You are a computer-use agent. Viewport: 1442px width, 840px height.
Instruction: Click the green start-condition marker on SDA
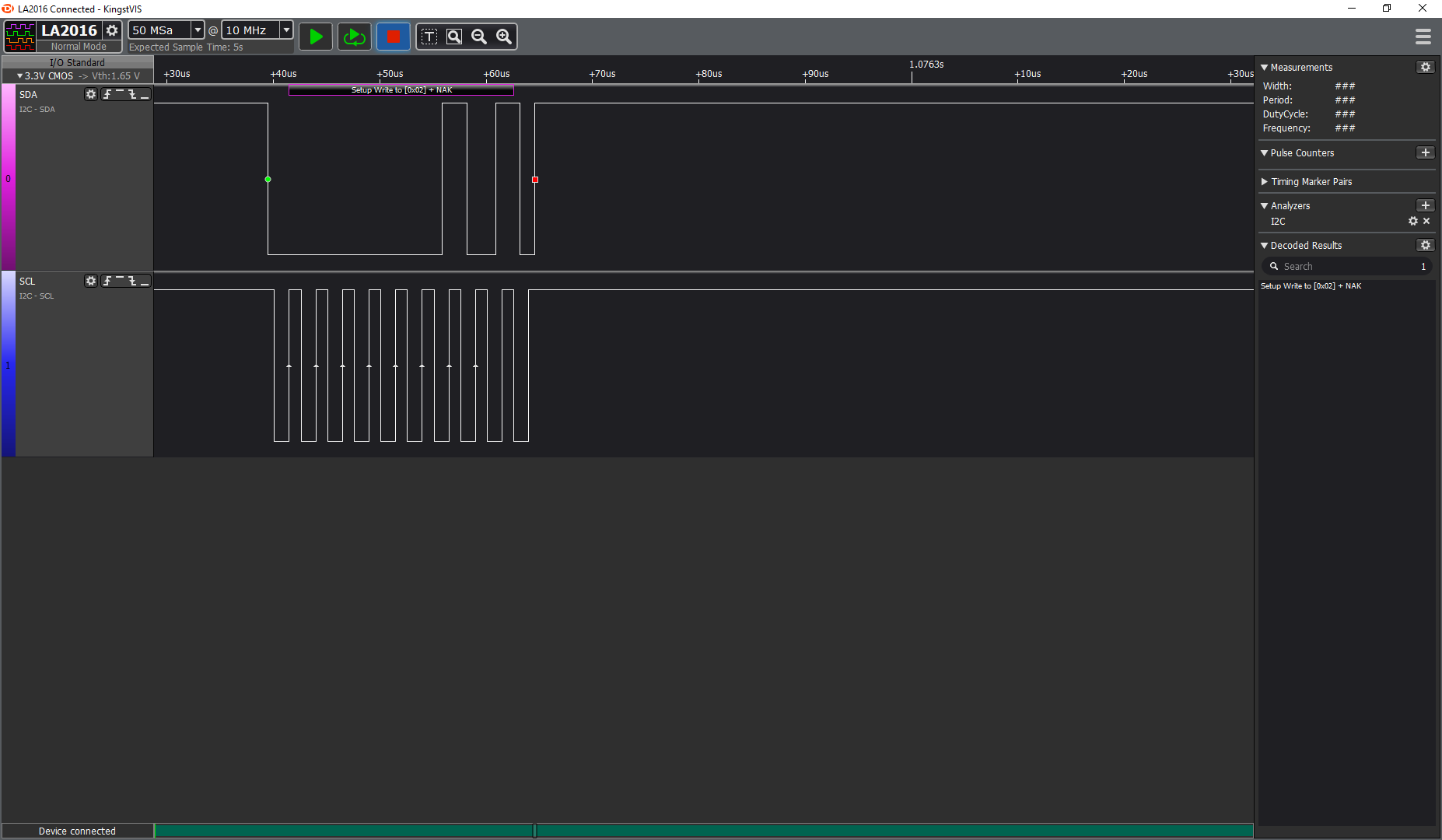(x=268, y=180)
